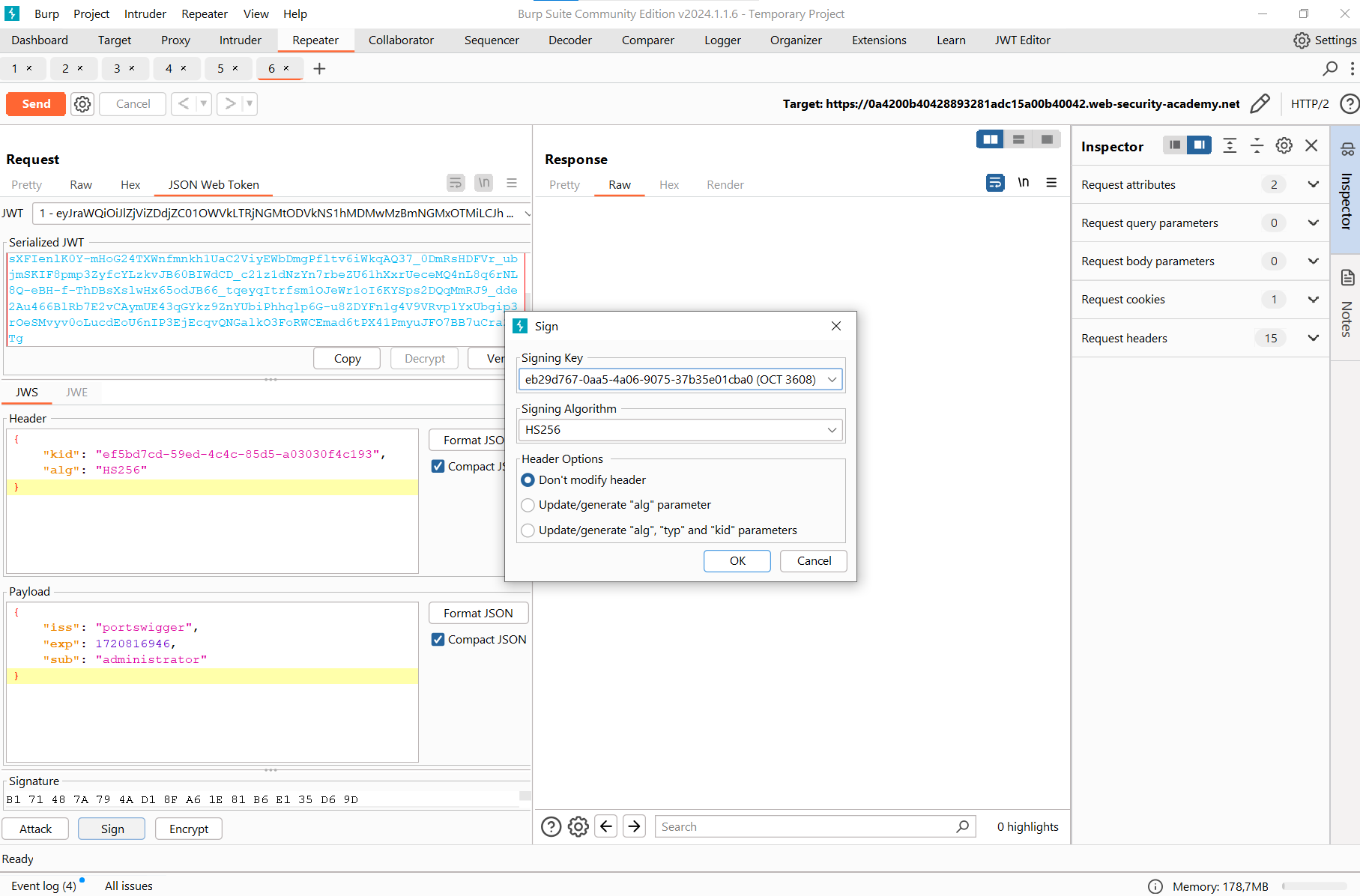
Task: Open request panel hamburger menu
Action: [512, 183]
